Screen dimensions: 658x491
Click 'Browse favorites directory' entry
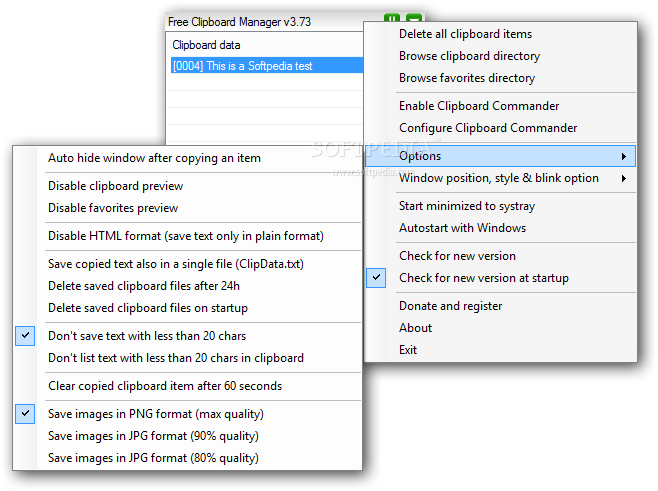pos(466,78)
